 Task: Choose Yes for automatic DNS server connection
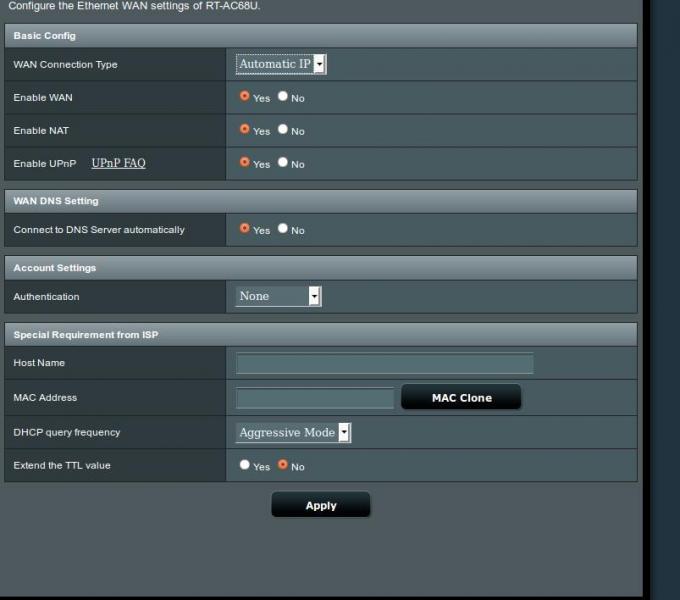tap(245, 229)
